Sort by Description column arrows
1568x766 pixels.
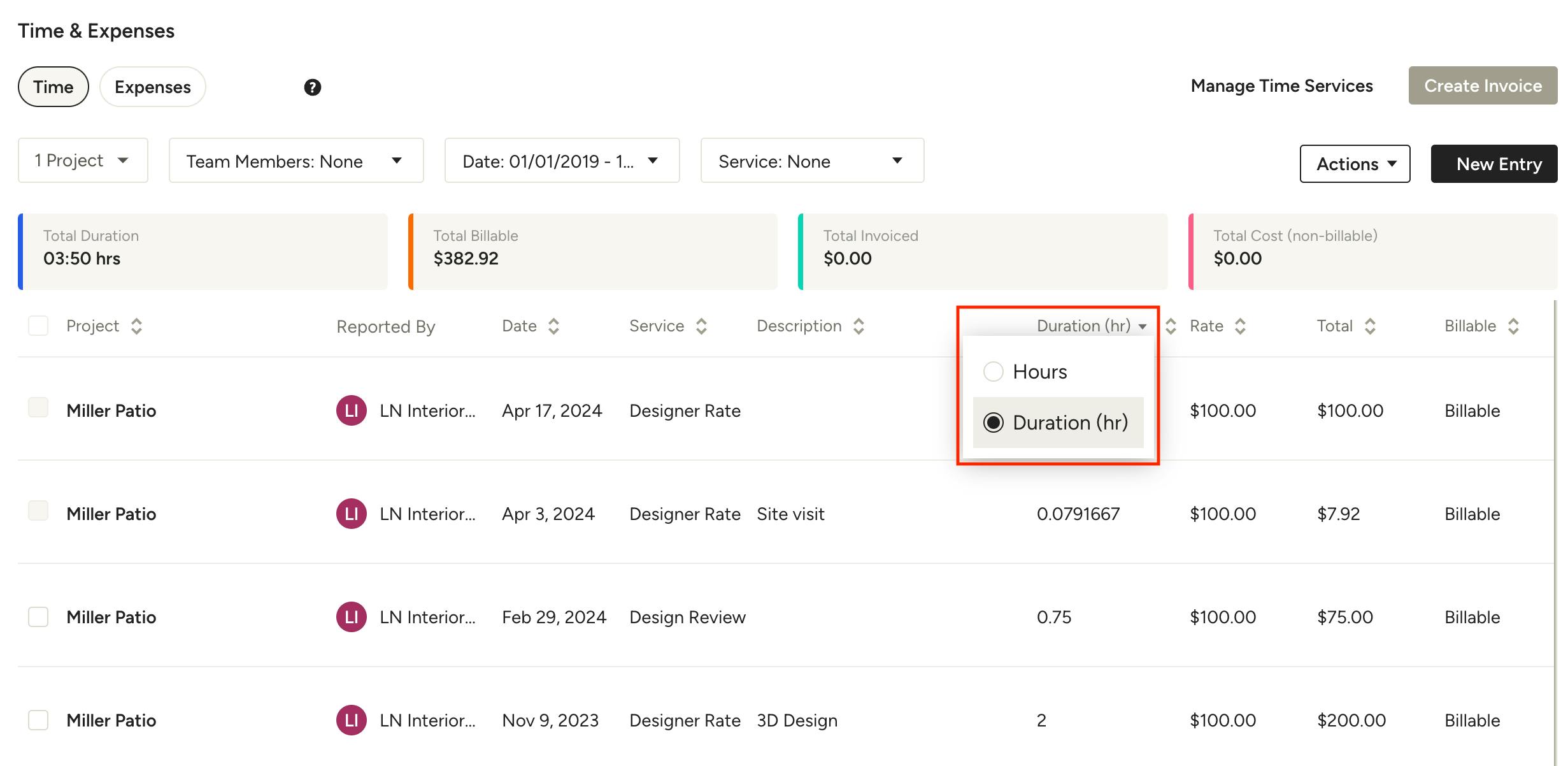[859, 326]
